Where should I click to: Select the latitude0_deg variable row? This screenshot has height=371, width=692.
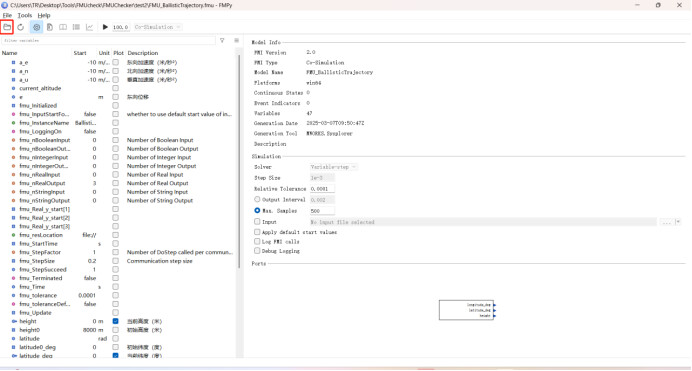117,347
